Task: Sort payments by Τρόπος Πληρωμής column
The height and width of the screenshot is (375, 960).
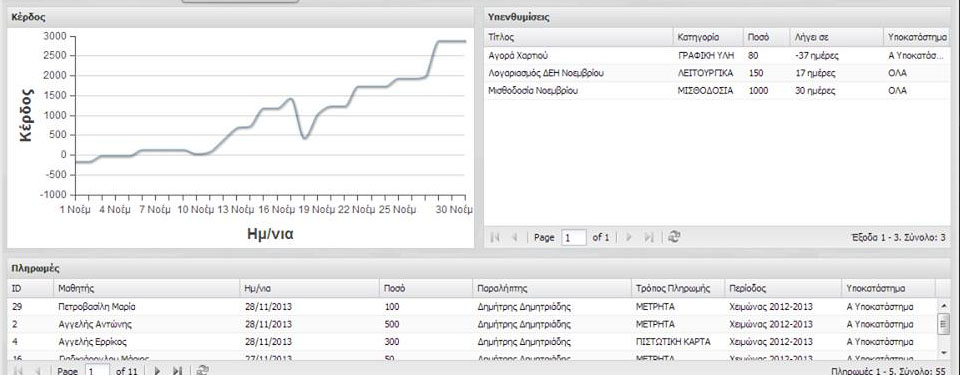Action: point(678,288)
